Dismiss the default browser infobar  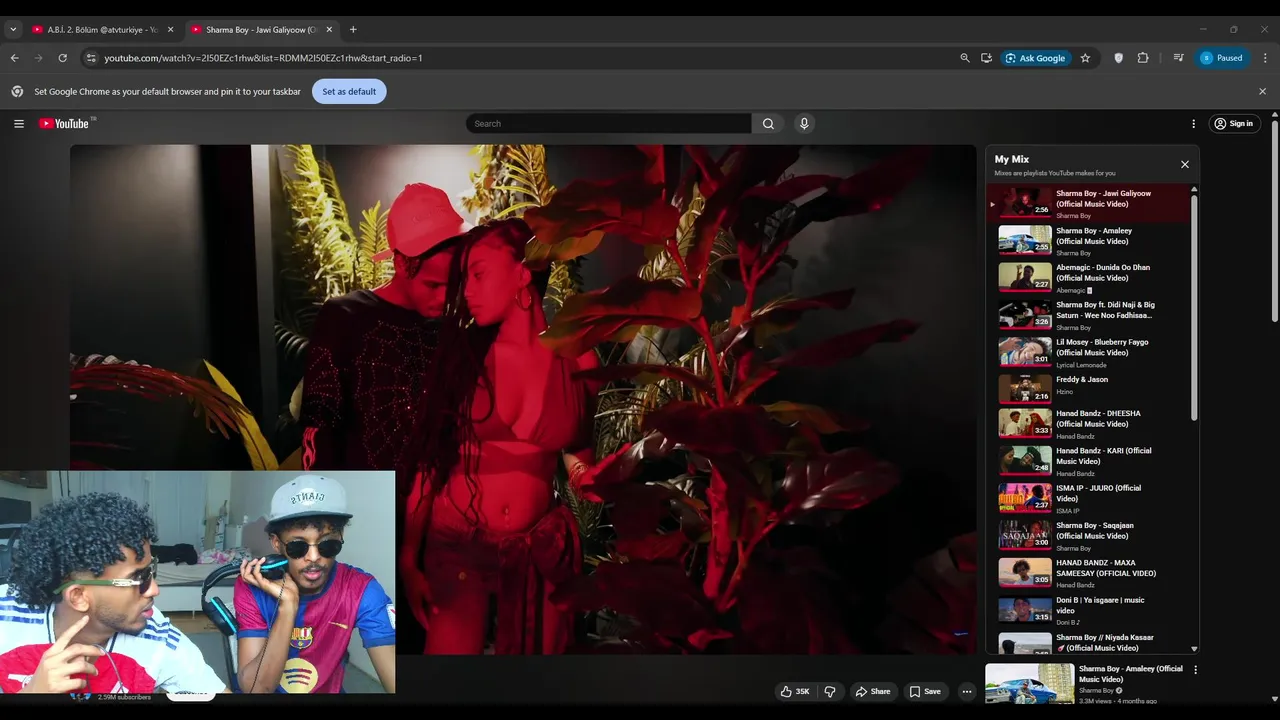pos(1262,91)
